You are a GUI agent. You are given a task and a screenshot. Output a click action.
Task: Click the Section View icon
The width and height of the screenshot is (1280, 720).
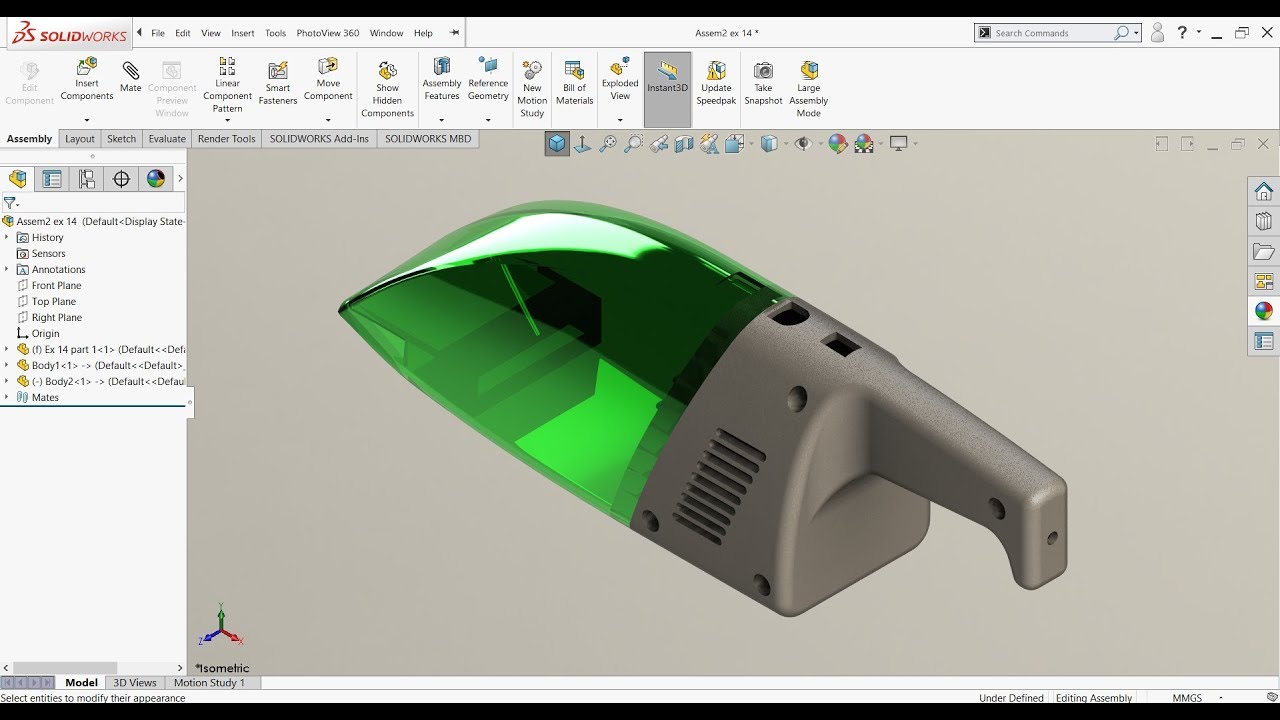684,144
